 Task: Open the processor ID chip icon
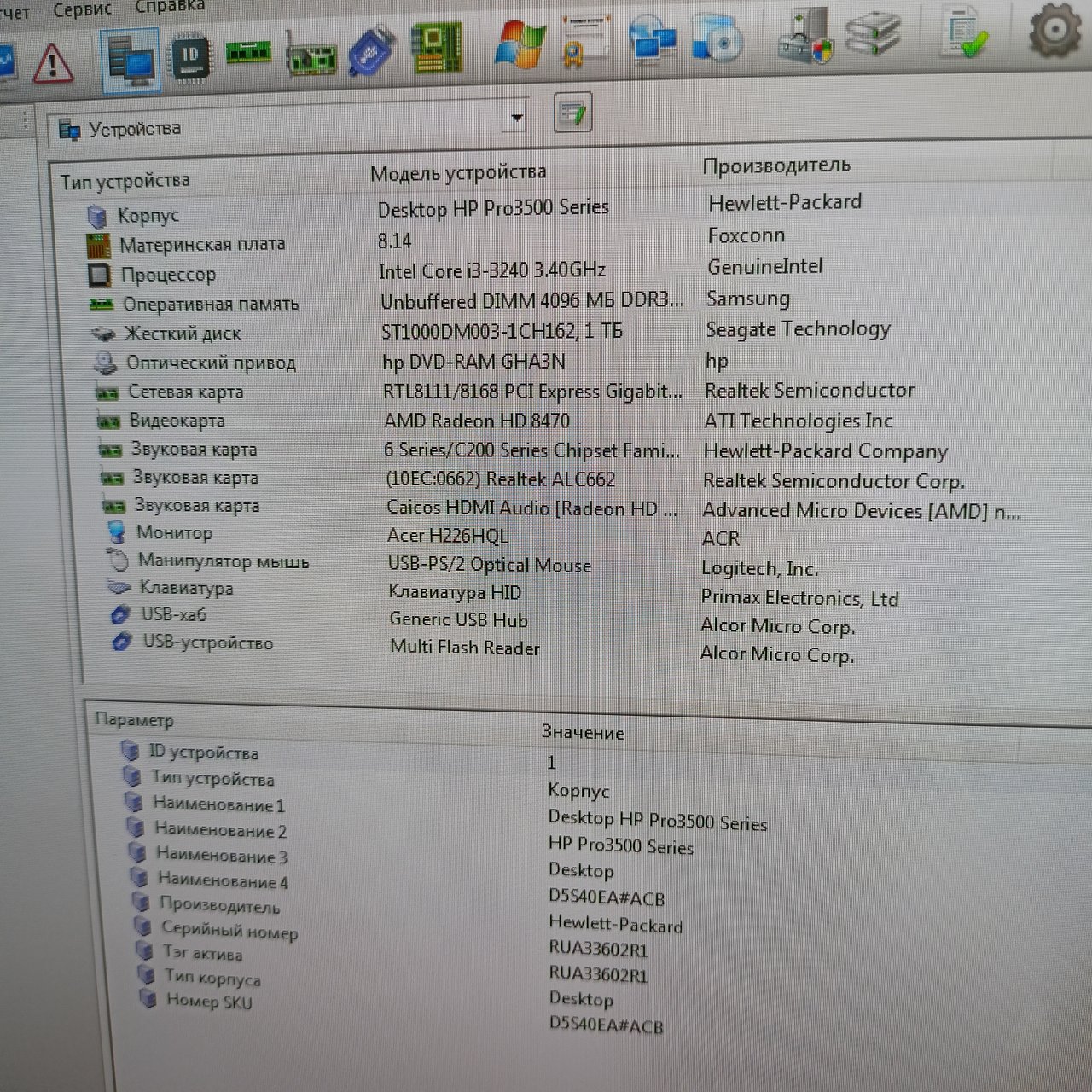click(191, 56)
